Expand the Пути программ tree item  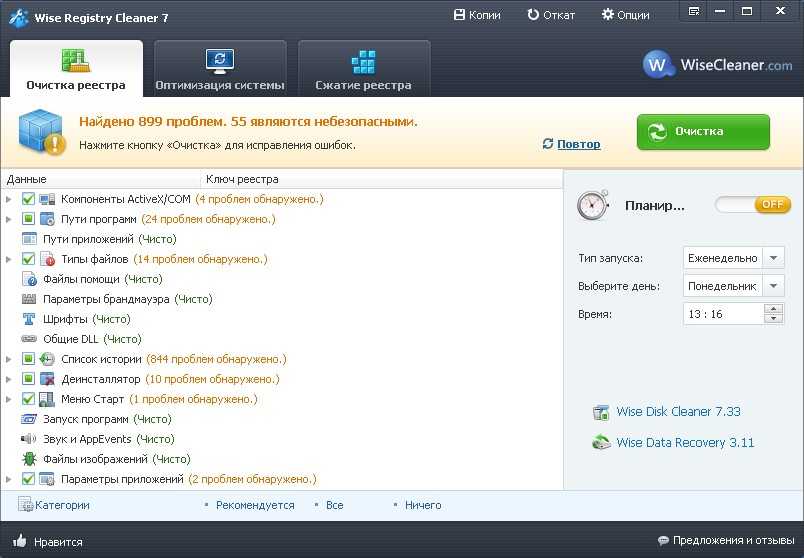[x=9, y=219]
